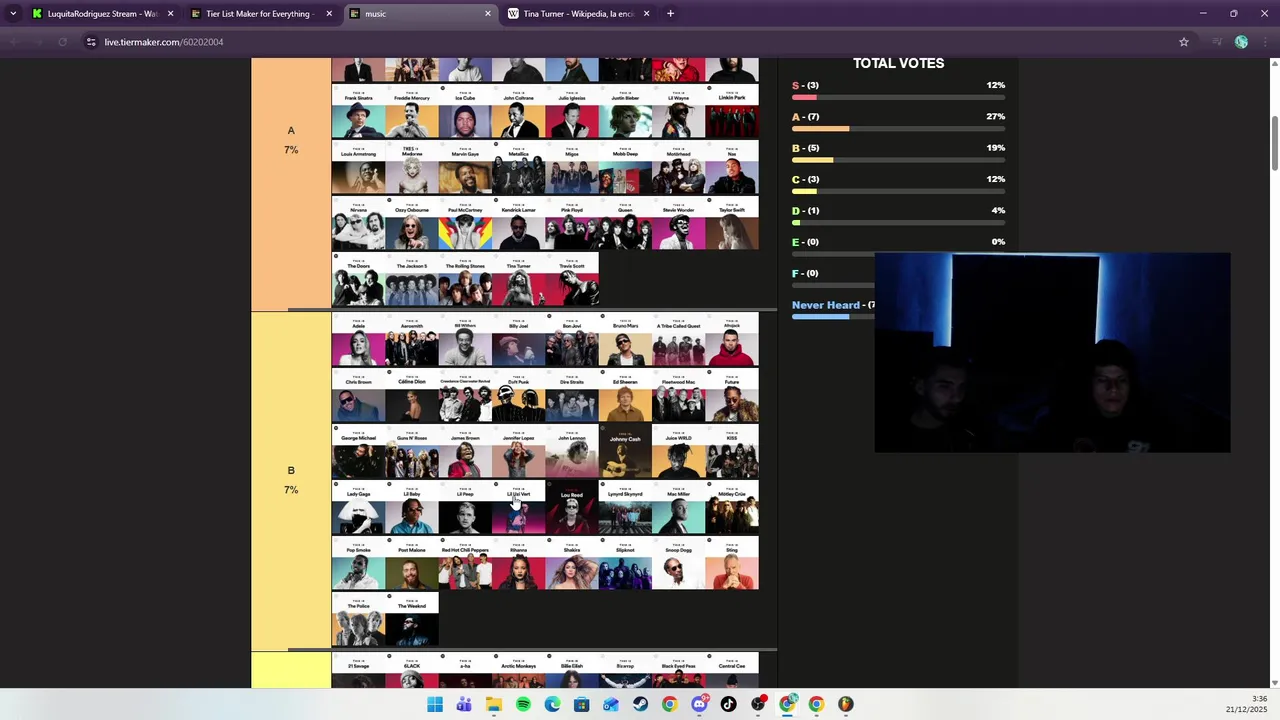Close the Tier List Maker tab
This screenshot has width=1280, height=720.
coord(329,14)
